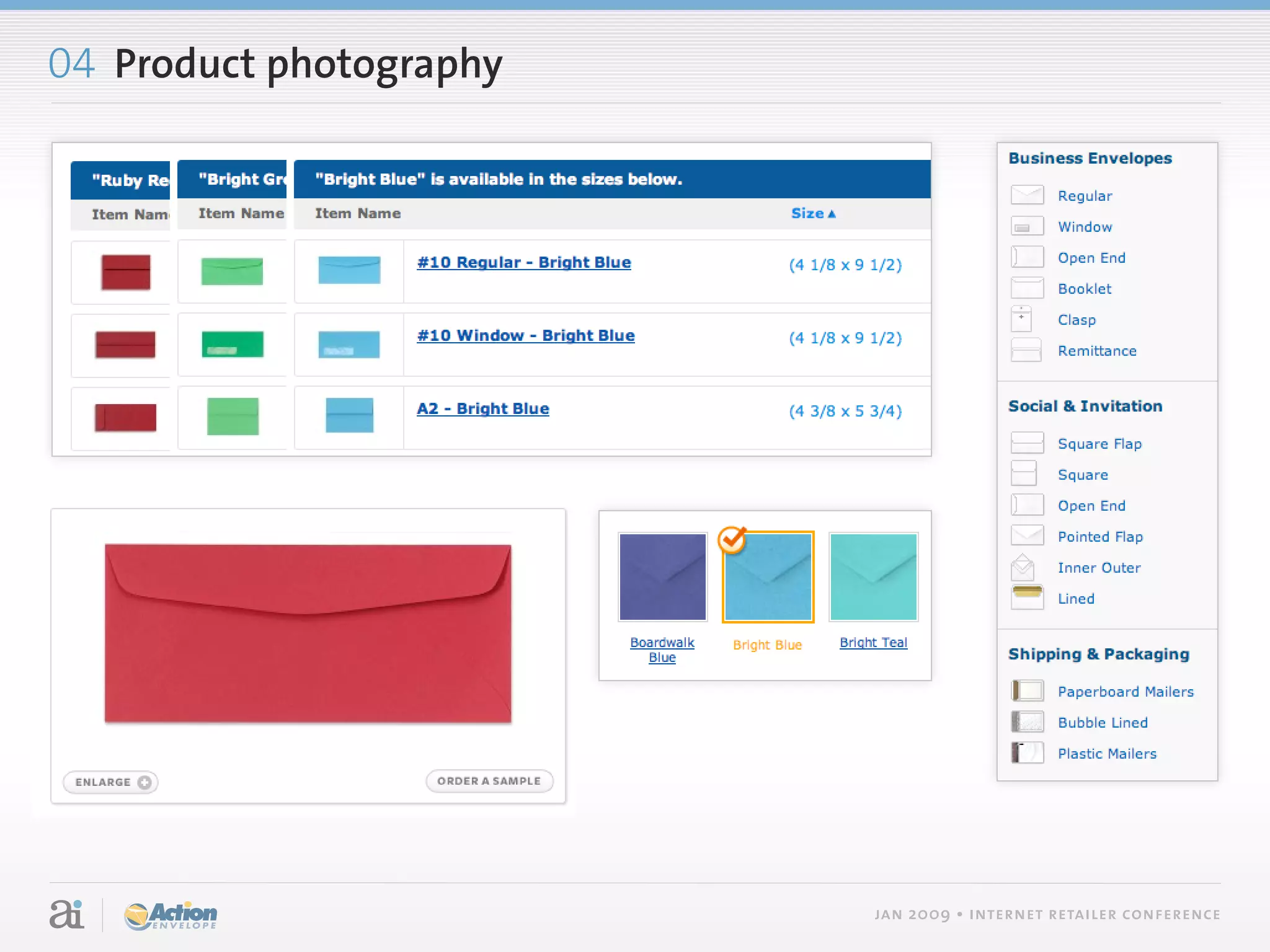Click the Social Open End envelope icon
This screenshot has height=952, width=1270.
pyautogui.click(x=1027, y=505)
